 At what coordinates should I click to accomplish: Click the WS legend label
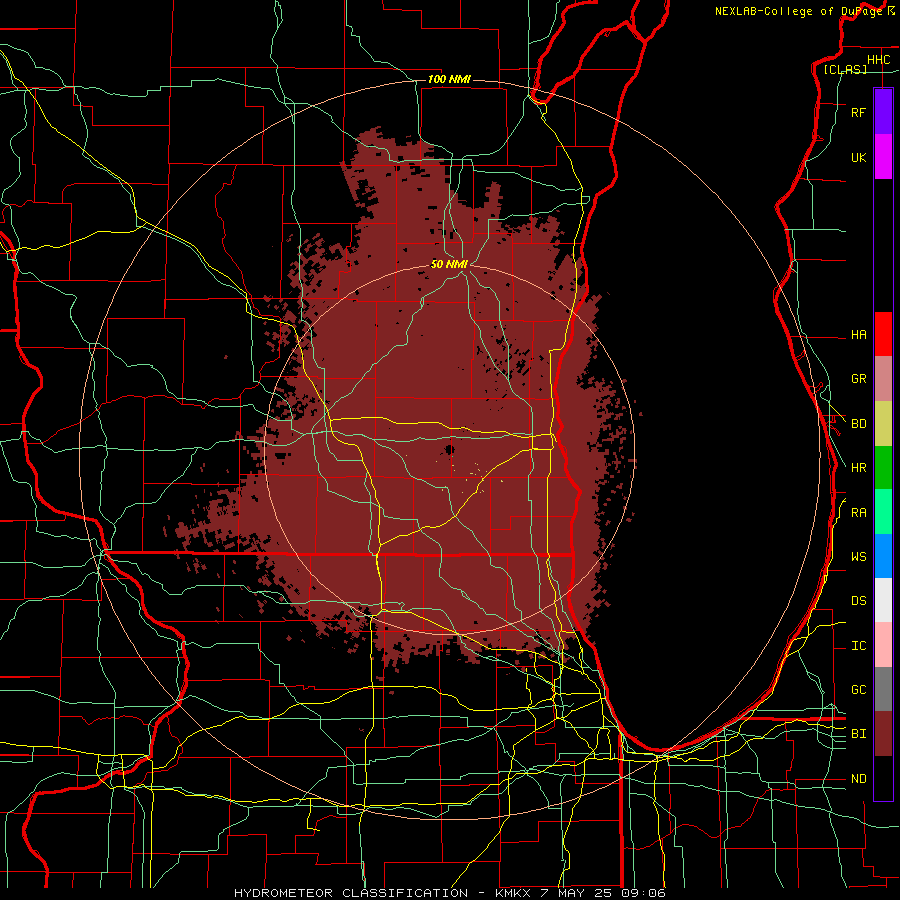click(858, 556)
